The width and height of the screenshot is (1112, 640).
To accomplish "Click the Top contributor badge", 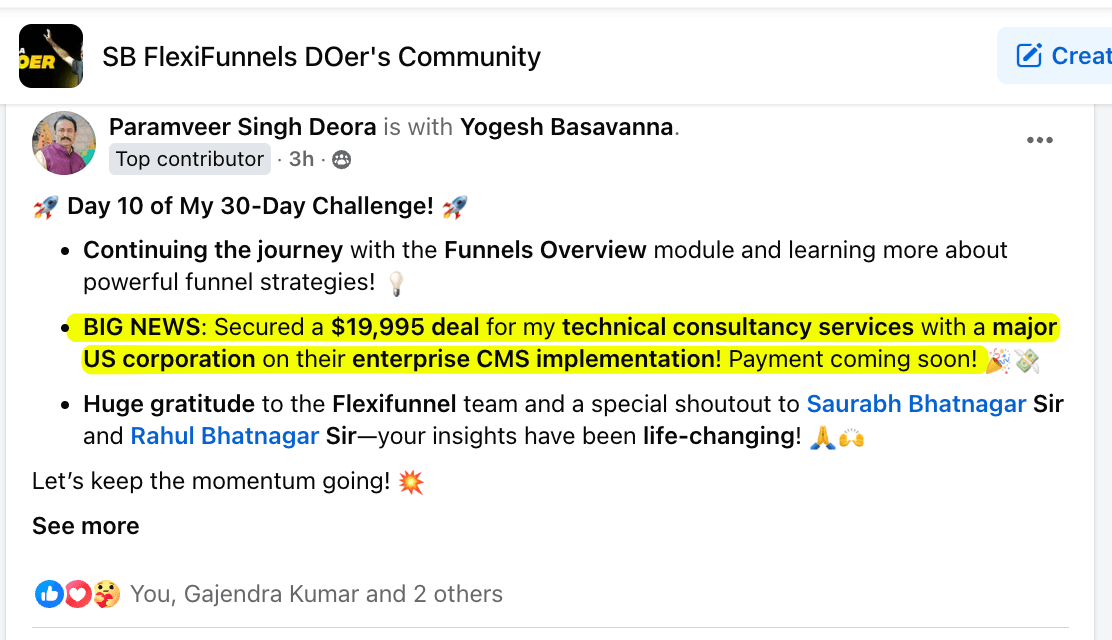I will (189, 159).
